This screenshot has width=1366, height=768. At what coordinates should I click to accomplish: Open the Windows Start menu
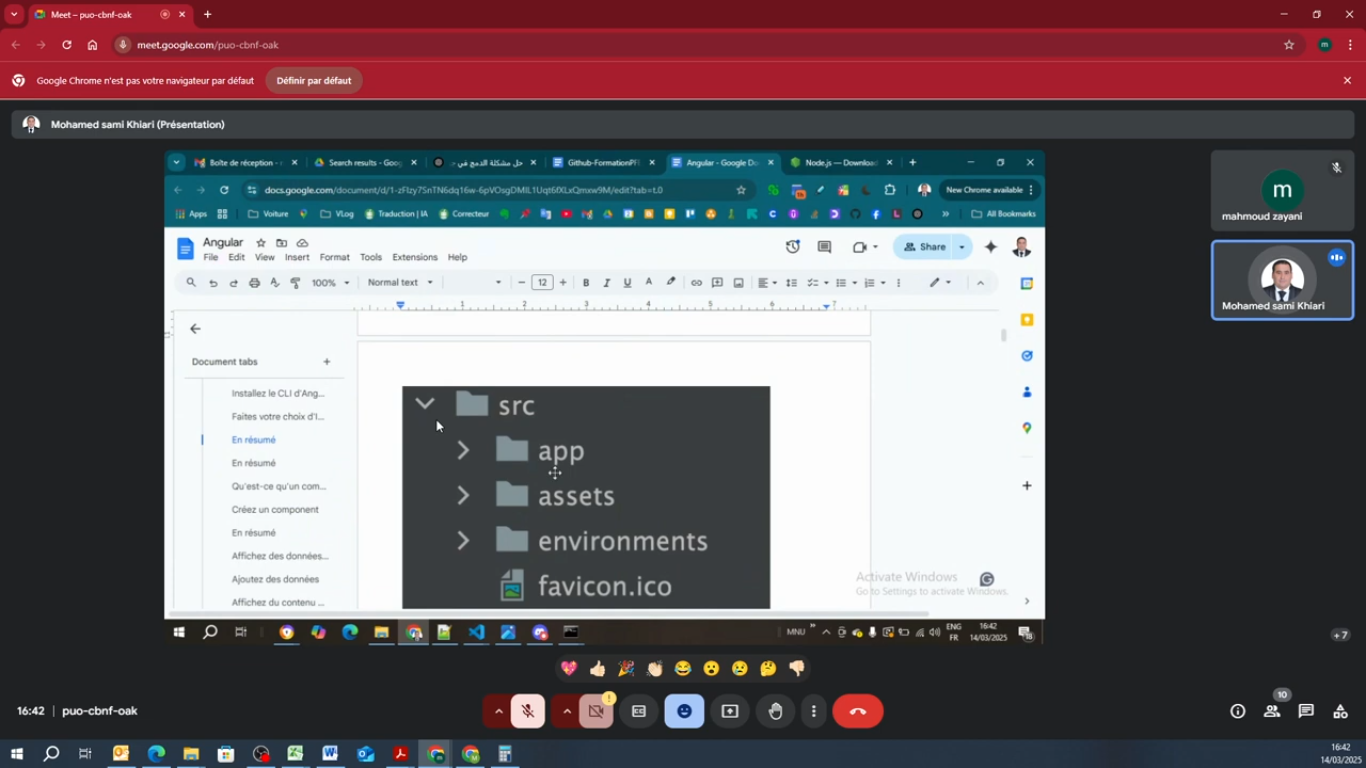pyautogui.click(x=16, y=754)
